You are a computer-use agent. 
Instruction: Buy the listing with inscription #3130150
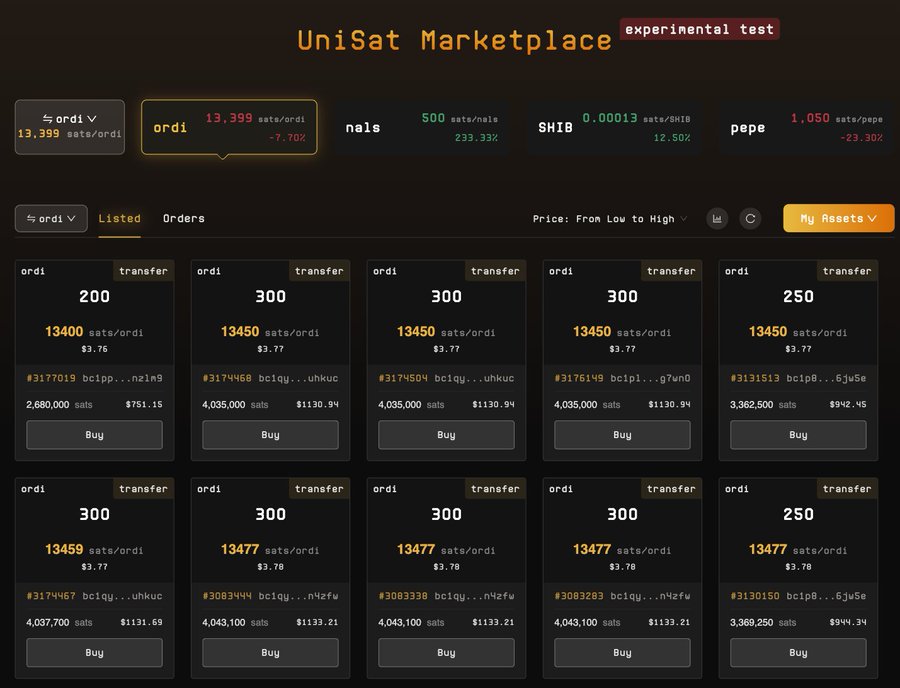point(798,652)
